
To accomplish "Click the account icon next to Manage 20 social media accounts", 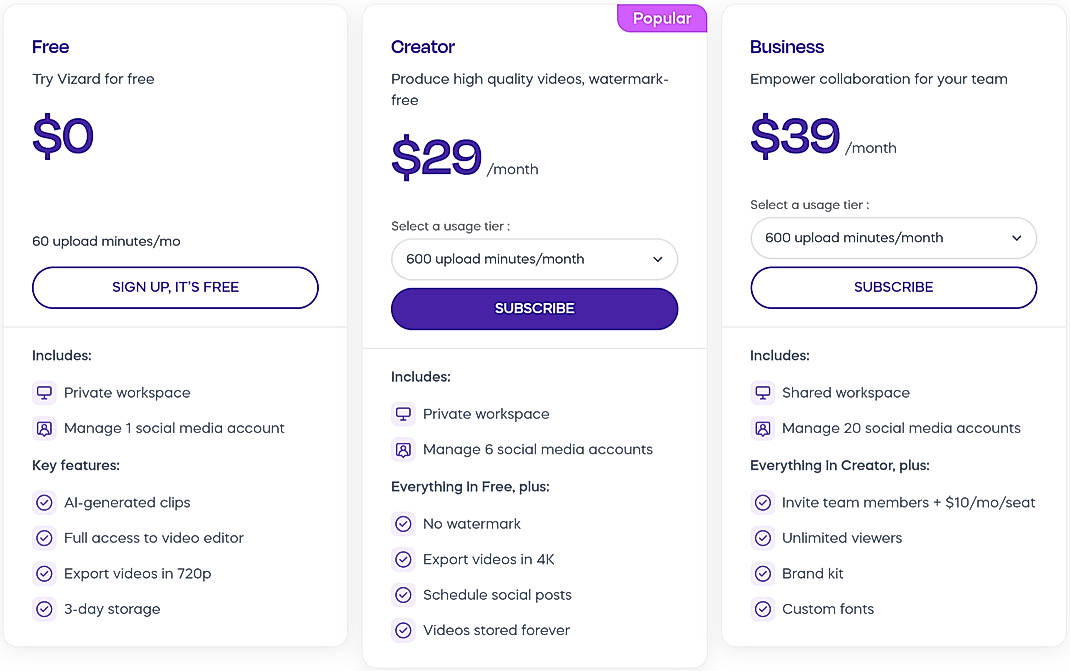I will [763, 428].
